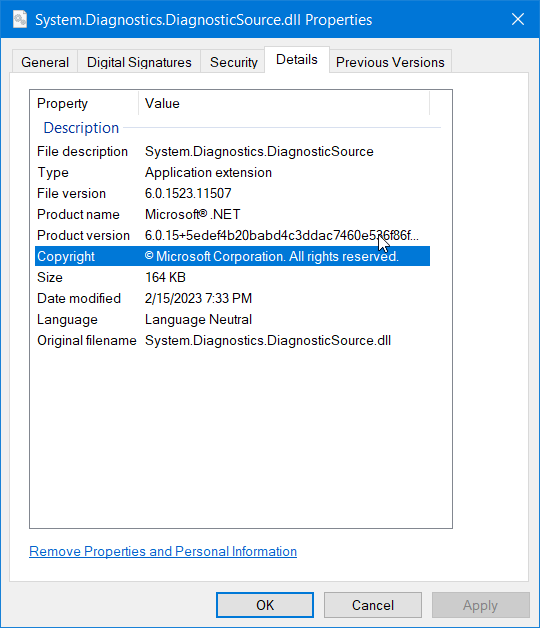Click the System.Diagnostics.DiagnosticSource.dll original filename value
The image size is (540, 628).
click(268, 340)
